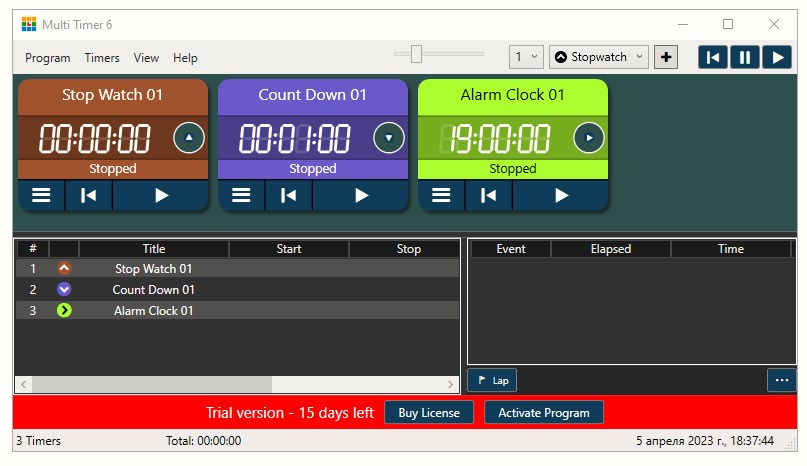Reset the Count Down 01 timer
This screenshot has width=807, height=466.
point(288,196)
